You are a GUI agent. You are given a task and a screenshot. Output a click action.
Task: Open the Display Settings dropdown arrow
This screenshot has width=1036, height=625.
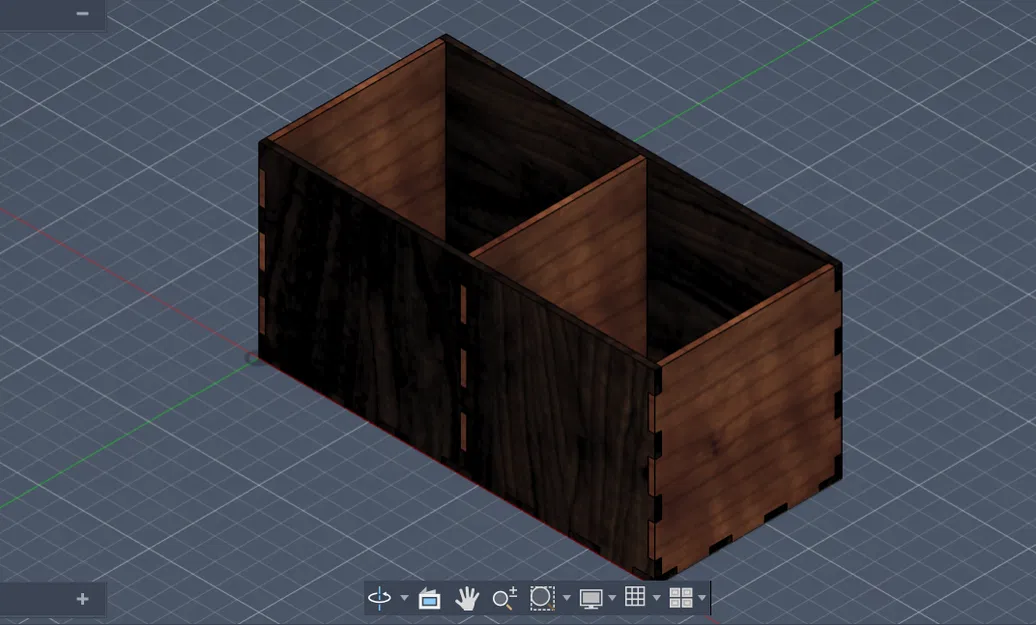click(x=612, y=598)
